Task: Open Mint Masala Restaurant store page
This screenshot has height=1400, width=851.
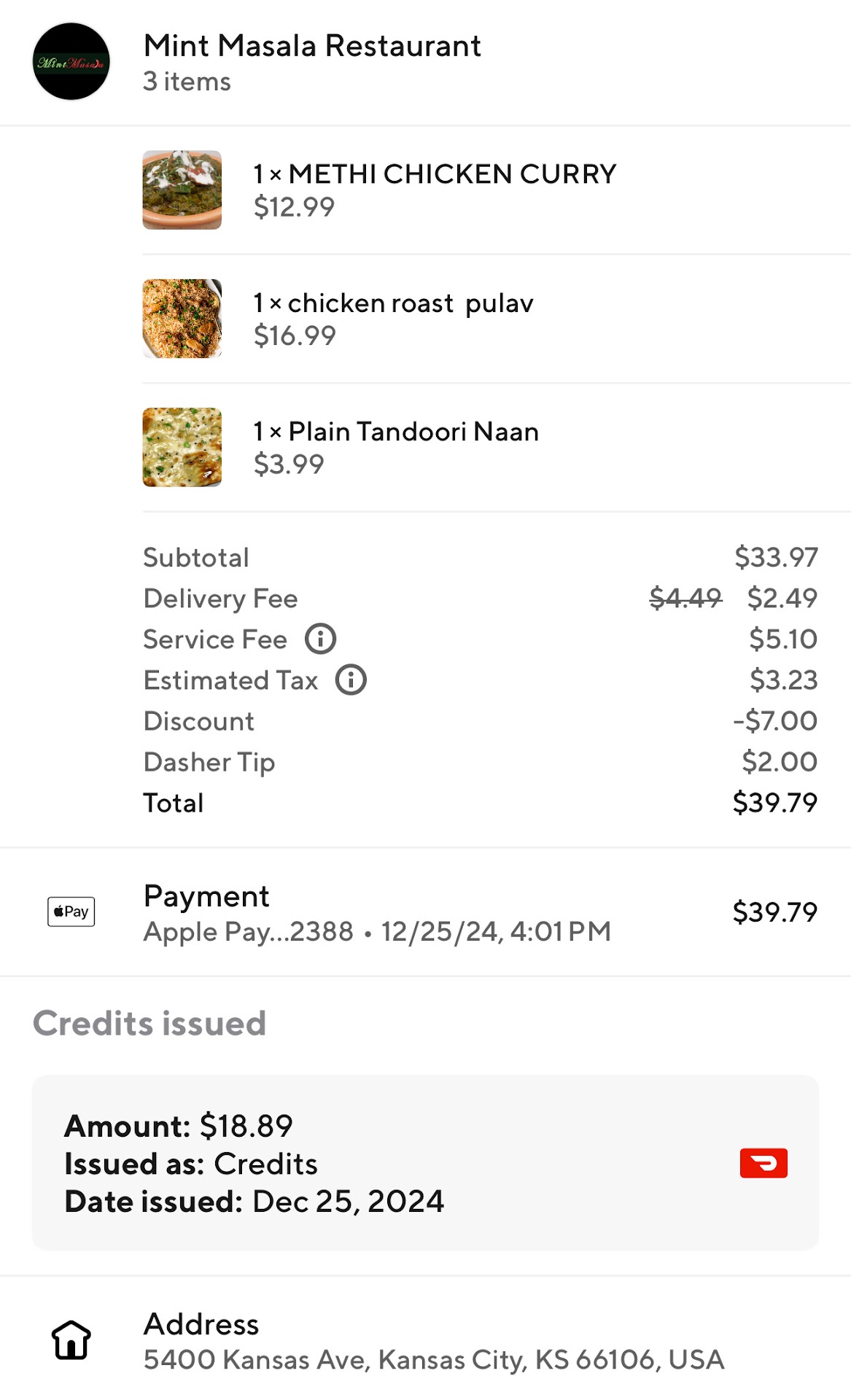Action: [312, 46]
